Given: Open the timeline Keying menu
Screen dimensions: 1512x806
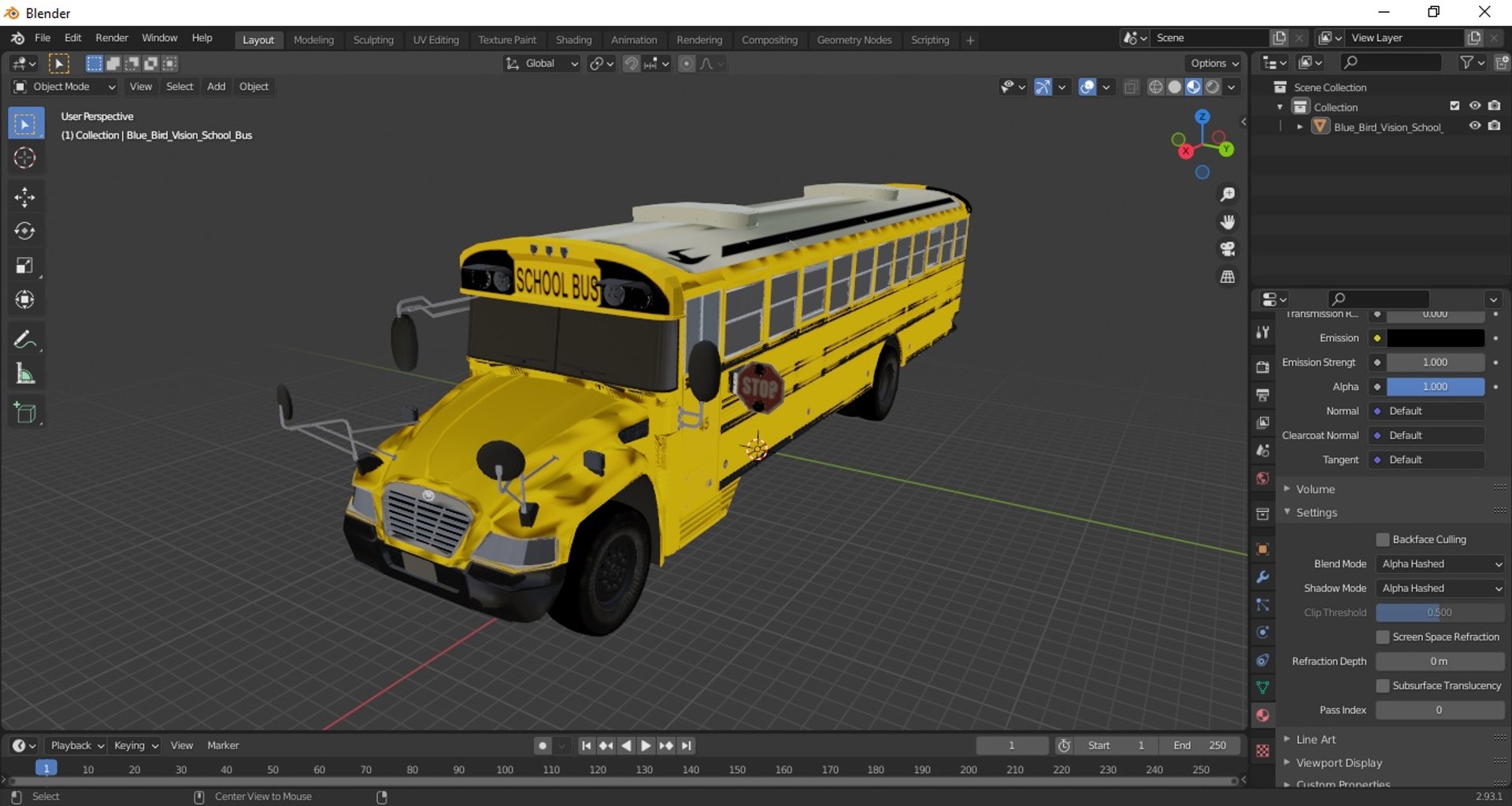Looking at the screenshot, I should pyautogui.click(x=135, y=745).
